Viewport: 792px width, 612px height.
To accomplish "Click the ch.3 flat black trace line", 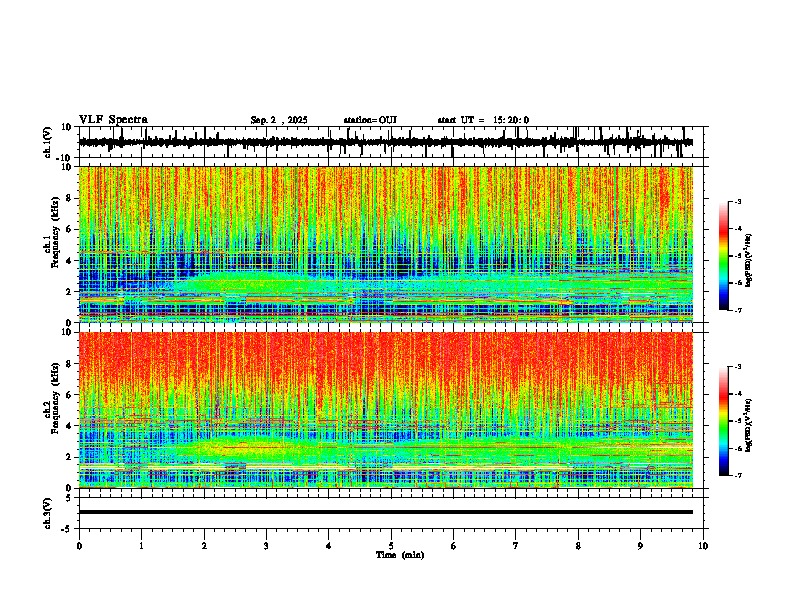I will tap(385, 512).
